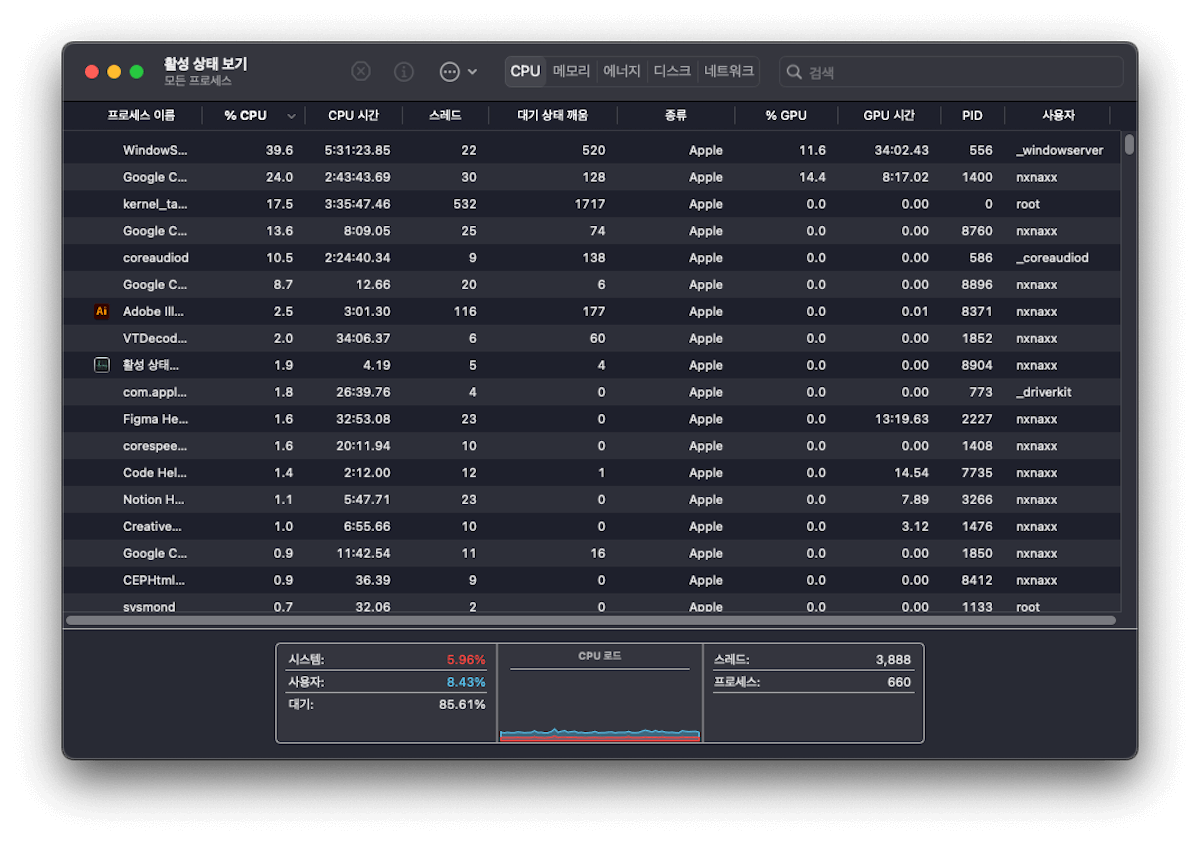Select the coreaudiod process row

point(592,258)
